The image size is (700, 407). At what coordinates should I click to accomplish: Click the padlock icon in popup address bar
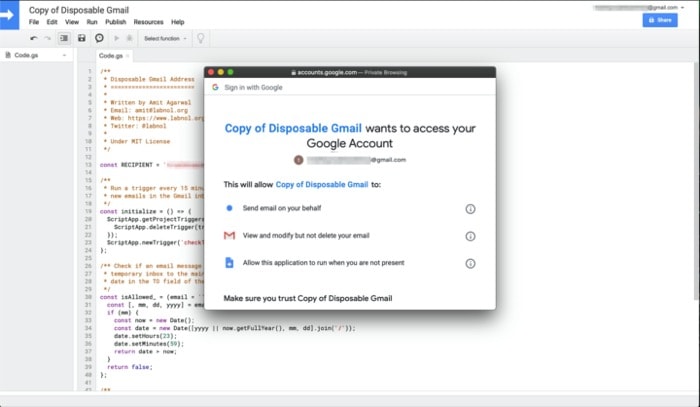(x=293, y=72)
